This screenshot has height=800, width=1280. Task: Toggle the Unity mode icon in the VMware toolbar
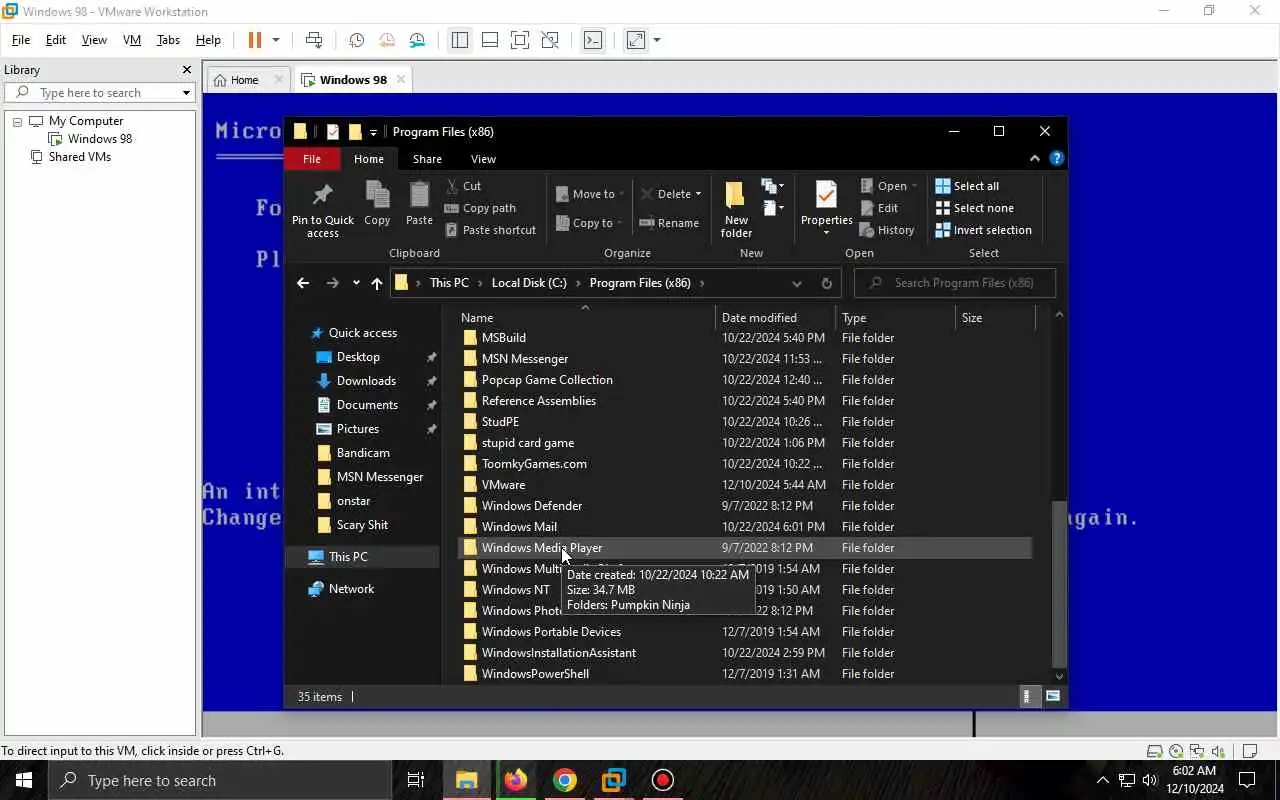(550, 40)
